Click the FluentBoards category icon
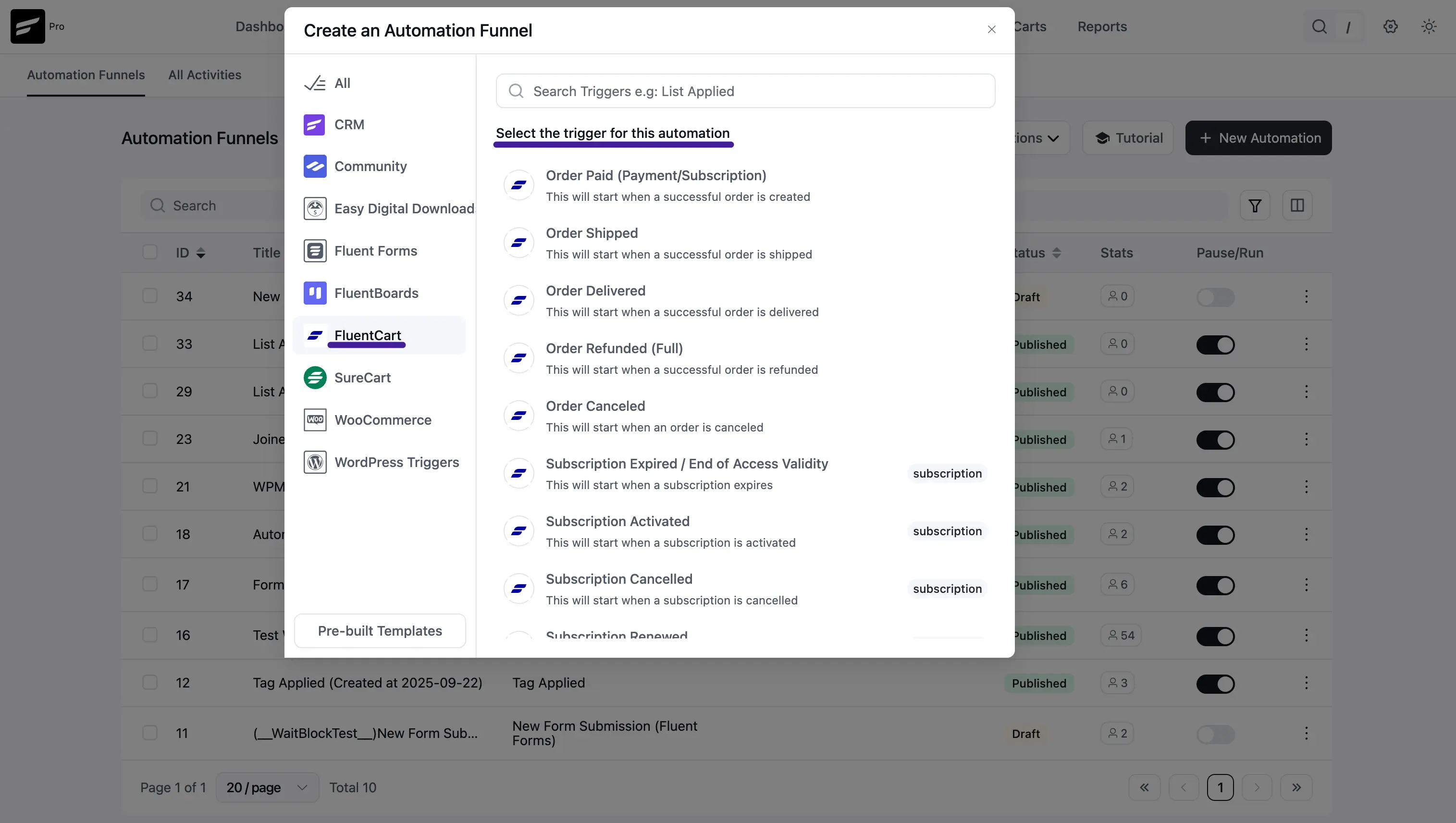Image resolution: width=1456 pixels, height=823 pixels. pos(315,293)
